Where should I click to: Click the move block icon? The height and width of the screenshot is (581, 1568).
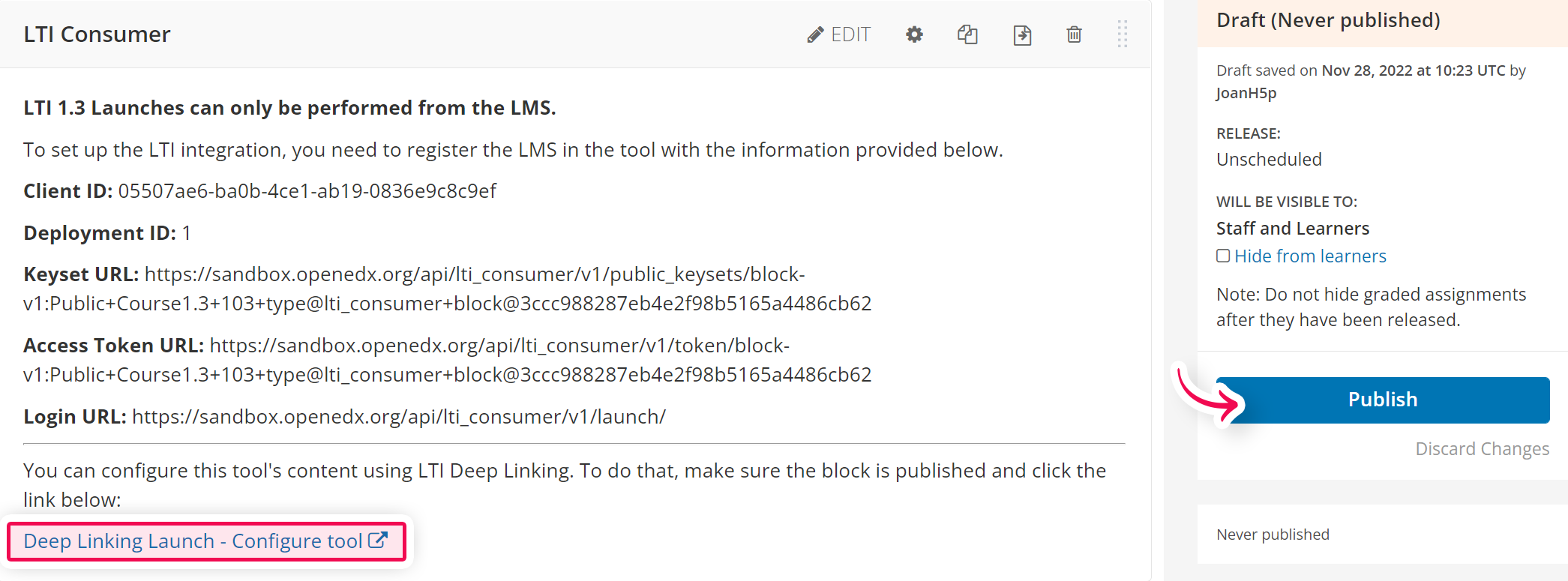pos(1022,34)
